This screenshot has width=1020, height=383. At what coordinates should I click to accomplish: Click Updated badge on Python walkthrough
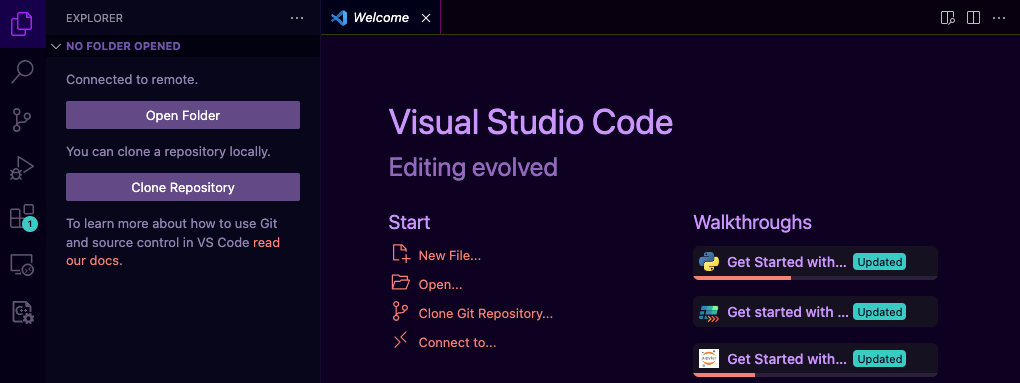pyautogui.click(x=879, y=262)
